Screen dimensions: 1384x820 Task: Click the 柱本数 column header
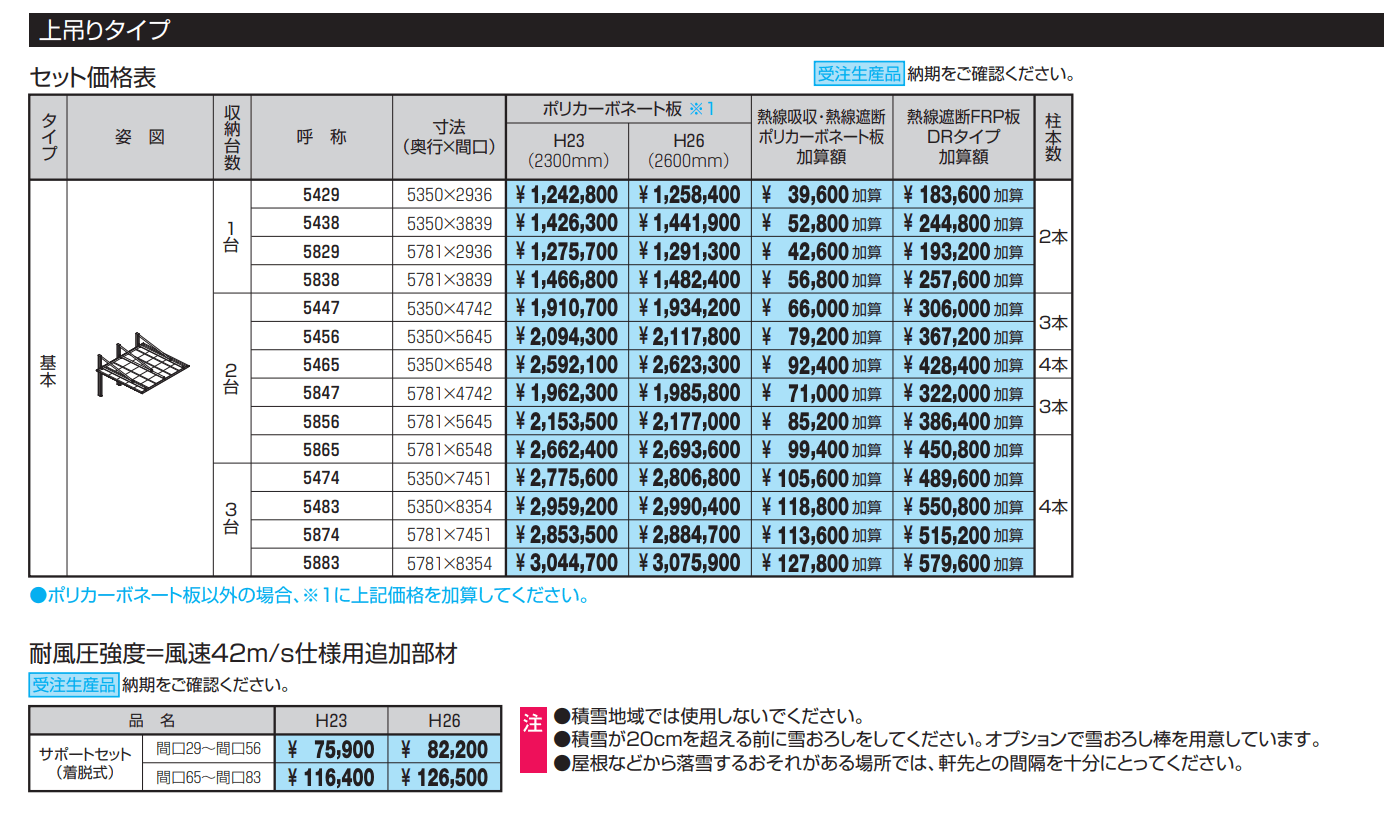[x=1055, y=137]
